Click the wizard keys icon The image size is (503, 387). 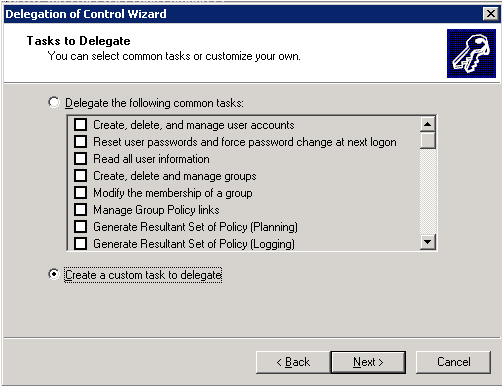tap(471, 53)
